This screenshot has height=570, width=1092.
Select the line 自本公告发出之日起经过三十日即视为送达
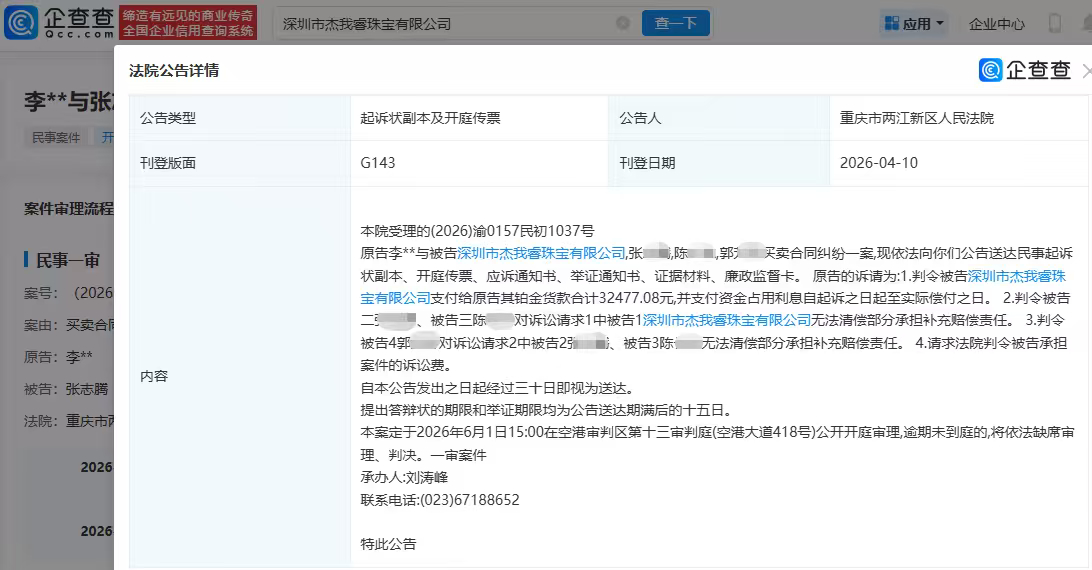click(x=497, y=387)
